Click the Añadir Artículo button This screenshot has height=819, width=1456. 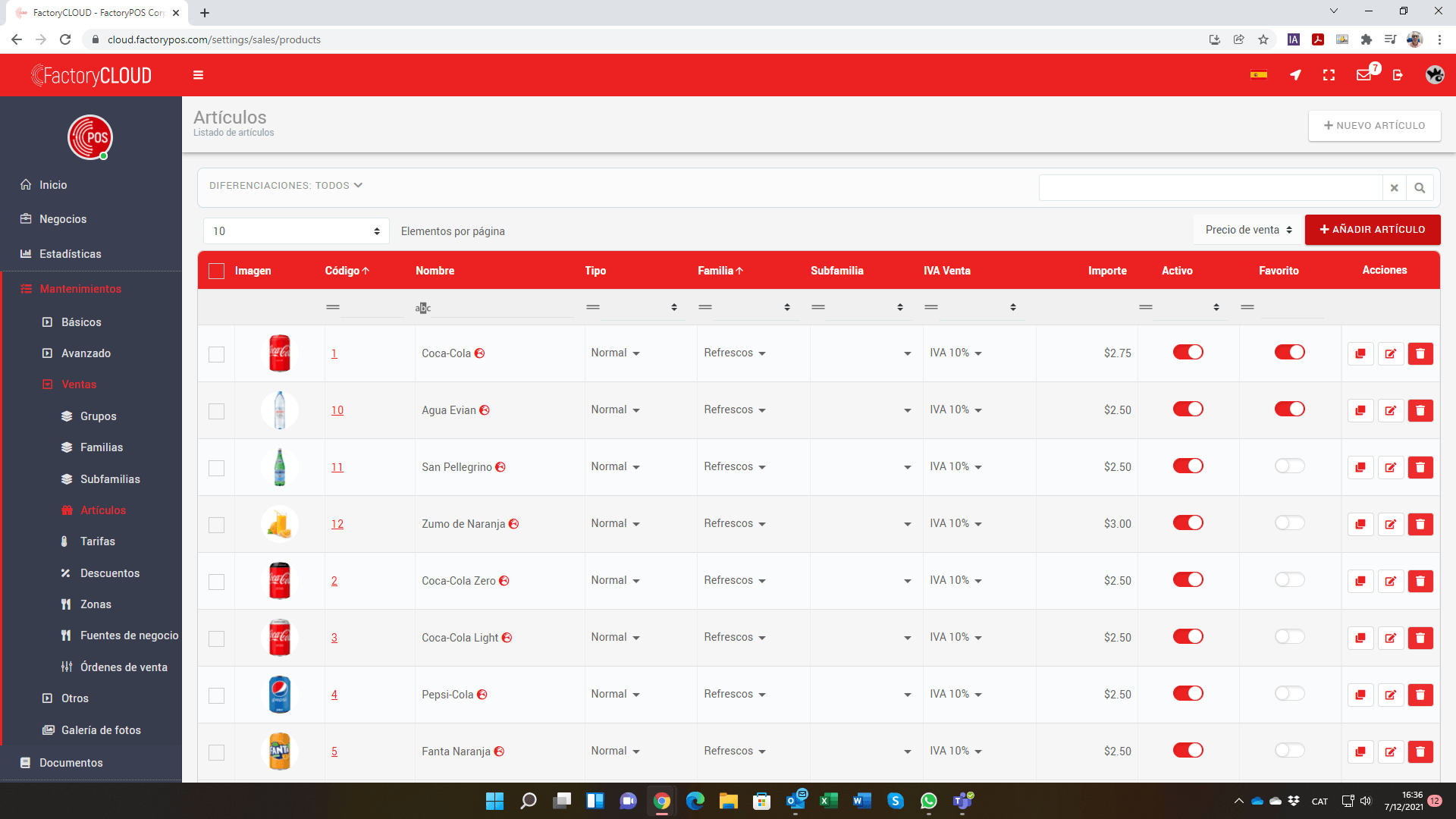click(x=1373, y=230)
